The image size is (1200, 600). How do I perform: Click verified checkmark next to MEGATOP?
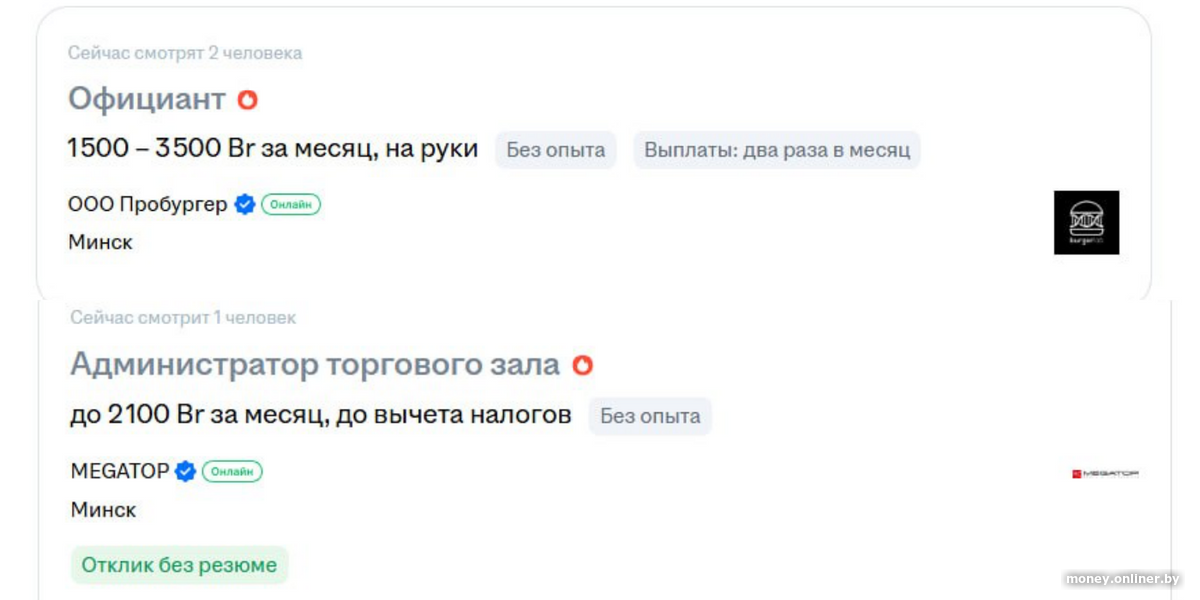[x=185, y=471]
